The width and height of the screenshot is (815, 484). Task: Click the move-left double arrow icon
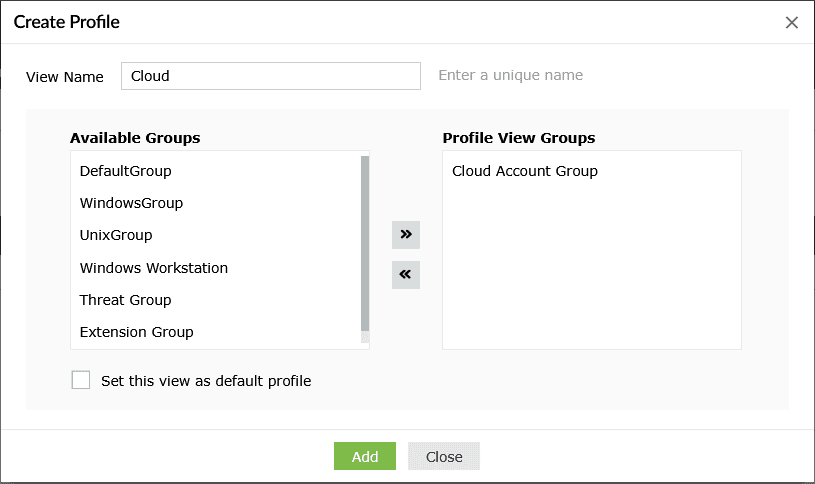[405, 274]
